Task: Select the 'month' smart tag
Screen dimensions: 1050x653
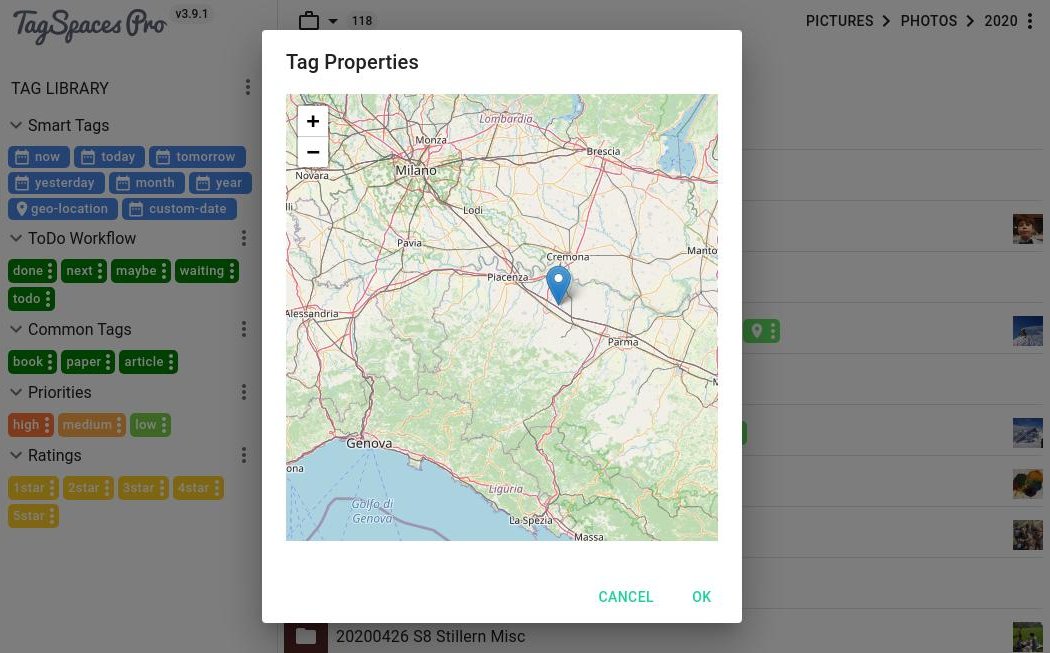Action: tap(147, 183)
